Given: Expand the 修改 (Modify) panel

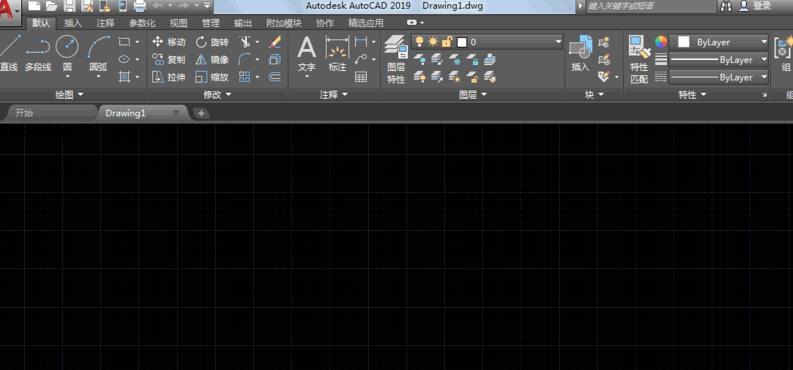Looking at the screenshot, I should click(217, 95).
